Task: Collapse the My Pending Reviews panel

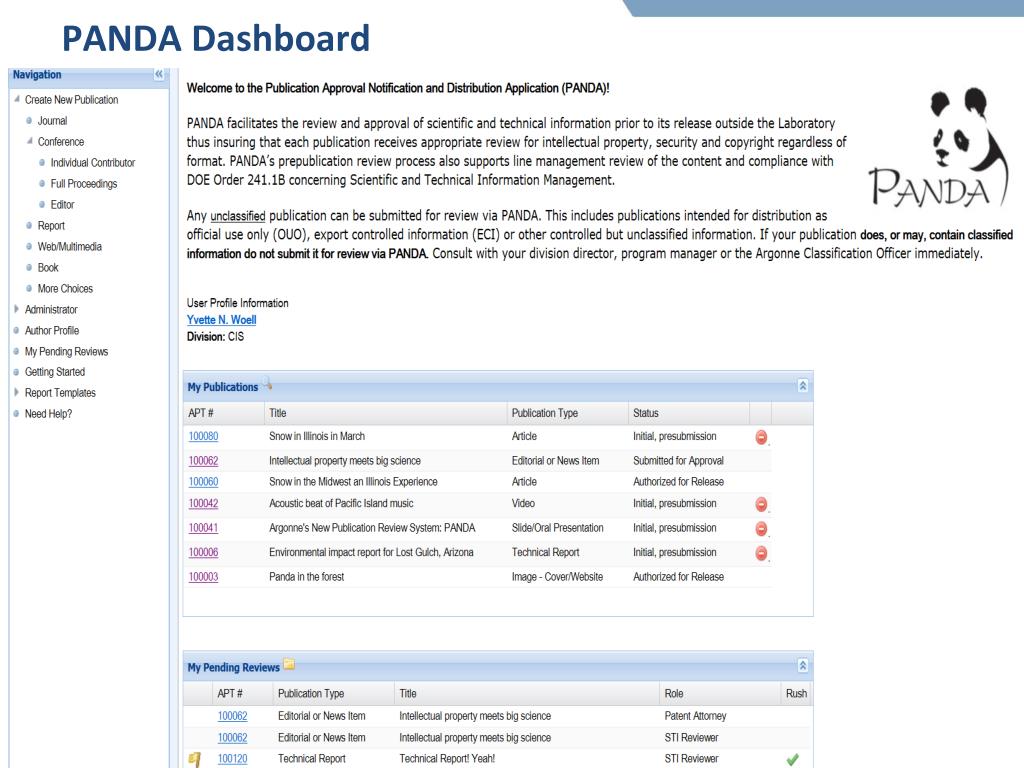Action: 803,665
